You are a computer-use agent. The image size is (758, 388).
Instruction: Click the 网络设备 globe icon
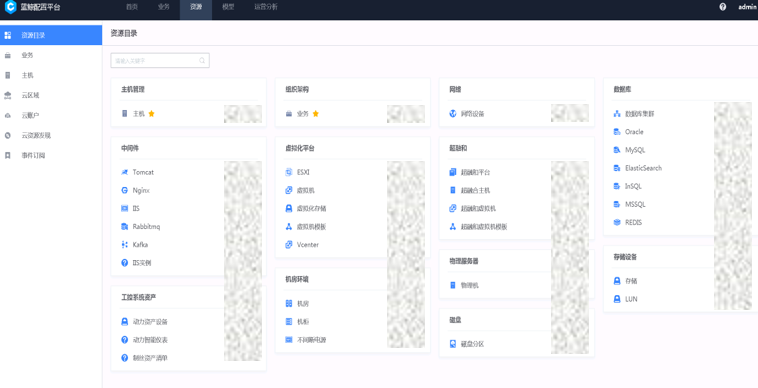(x=453, y=114)
